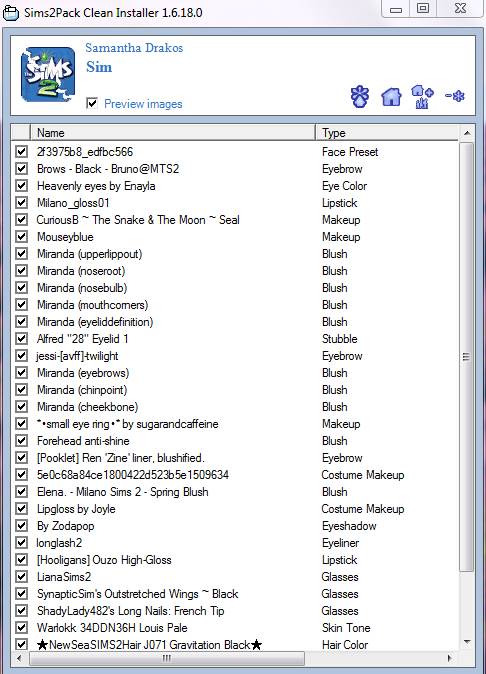
Task: Toggle Alfred "28" Eyelid 1 checkbox
Action: coord(21,339)
